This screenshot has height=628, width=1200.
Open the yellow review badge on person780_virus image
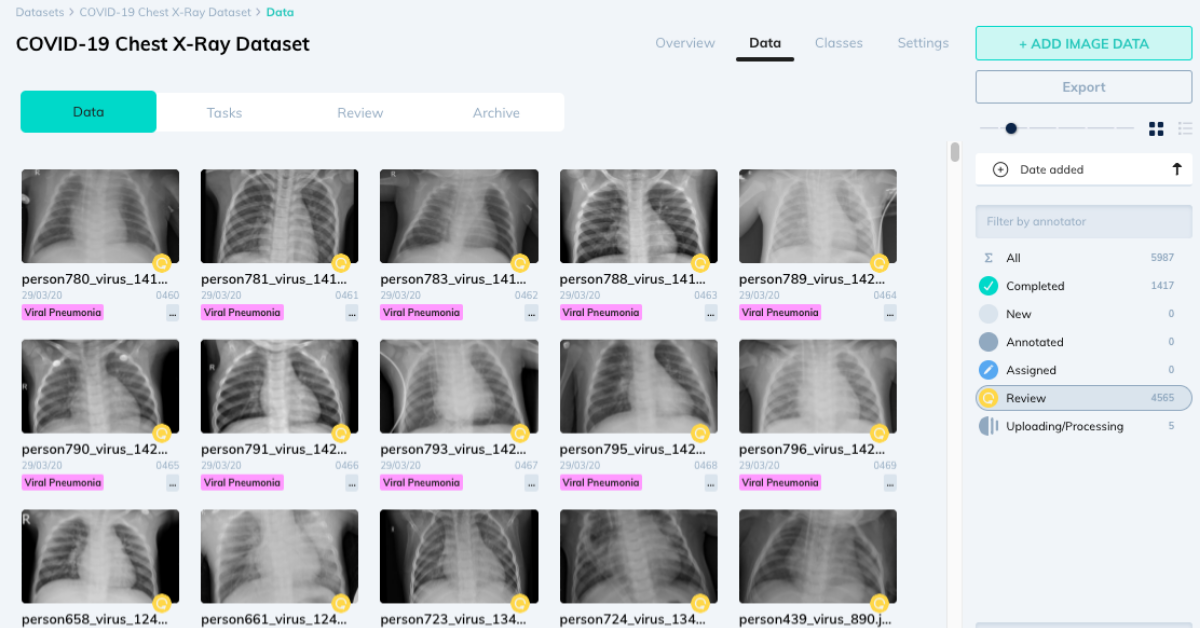click(161, 264)
